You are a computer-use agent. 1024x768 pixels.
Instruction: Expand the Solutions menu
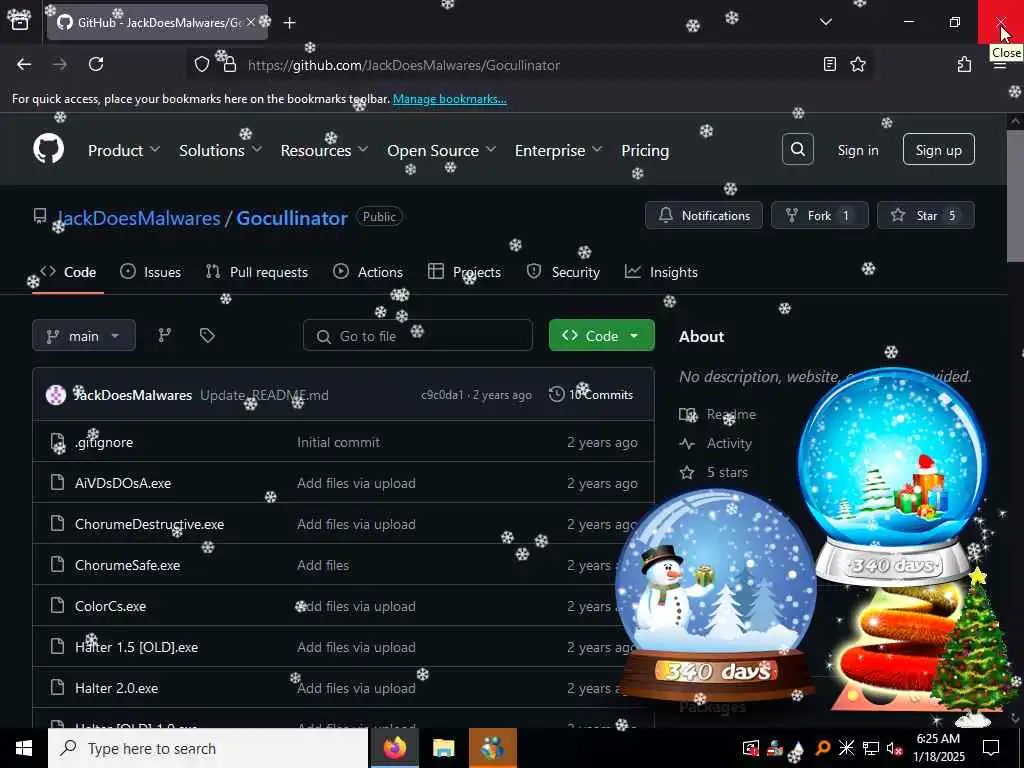[x=221, y=150]
